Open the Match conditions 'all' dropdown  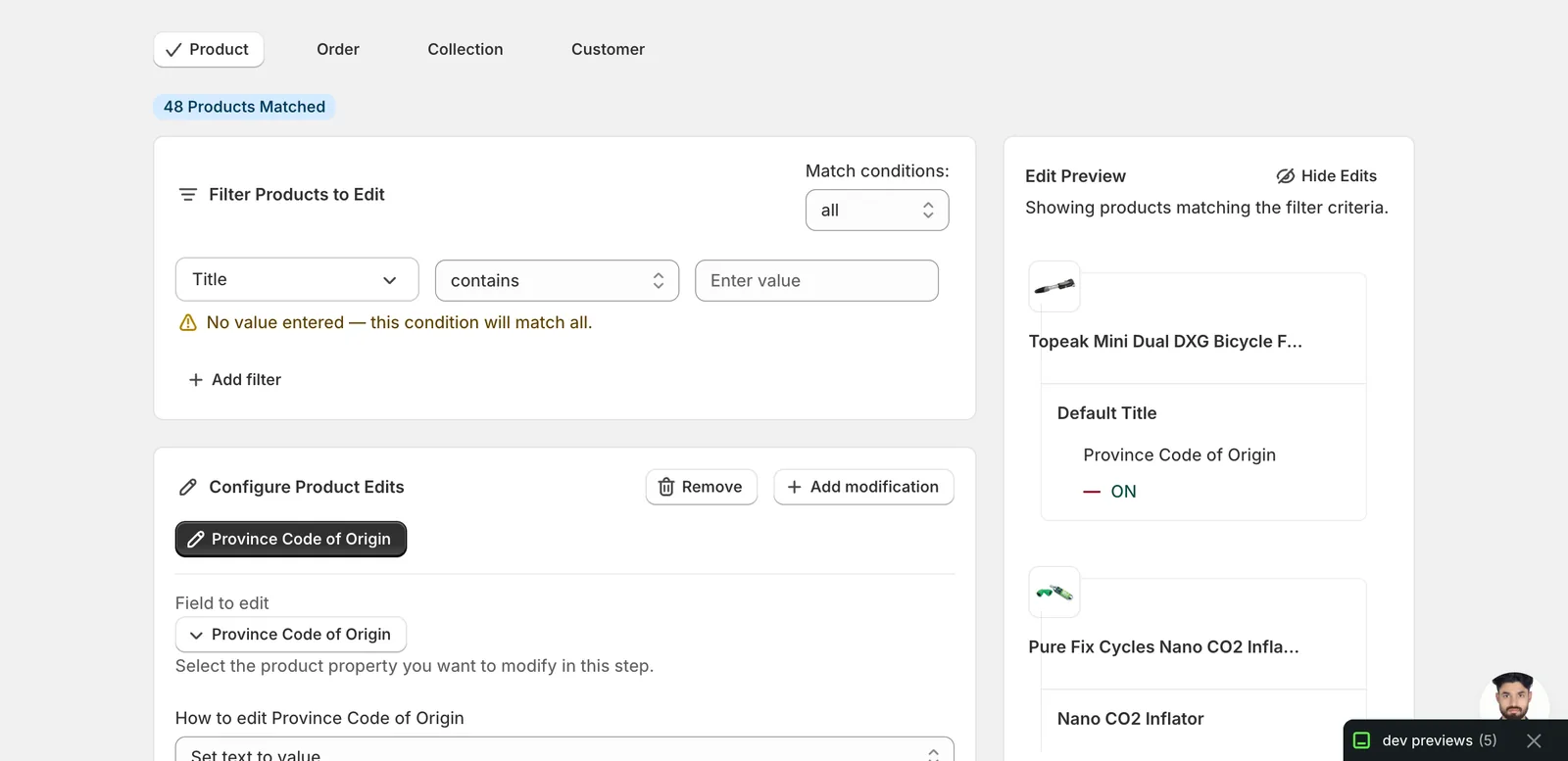click(877, 211)
